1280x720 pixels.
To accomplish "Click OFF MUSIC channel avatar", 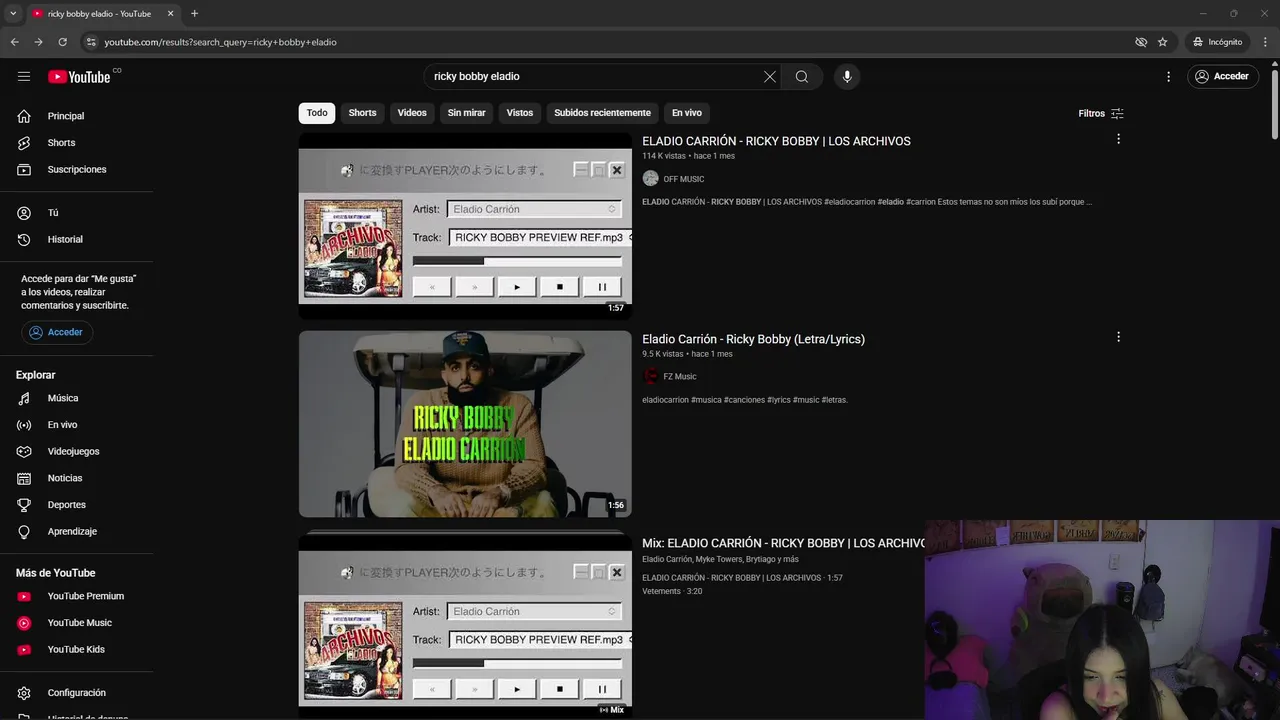I will 651,178.
